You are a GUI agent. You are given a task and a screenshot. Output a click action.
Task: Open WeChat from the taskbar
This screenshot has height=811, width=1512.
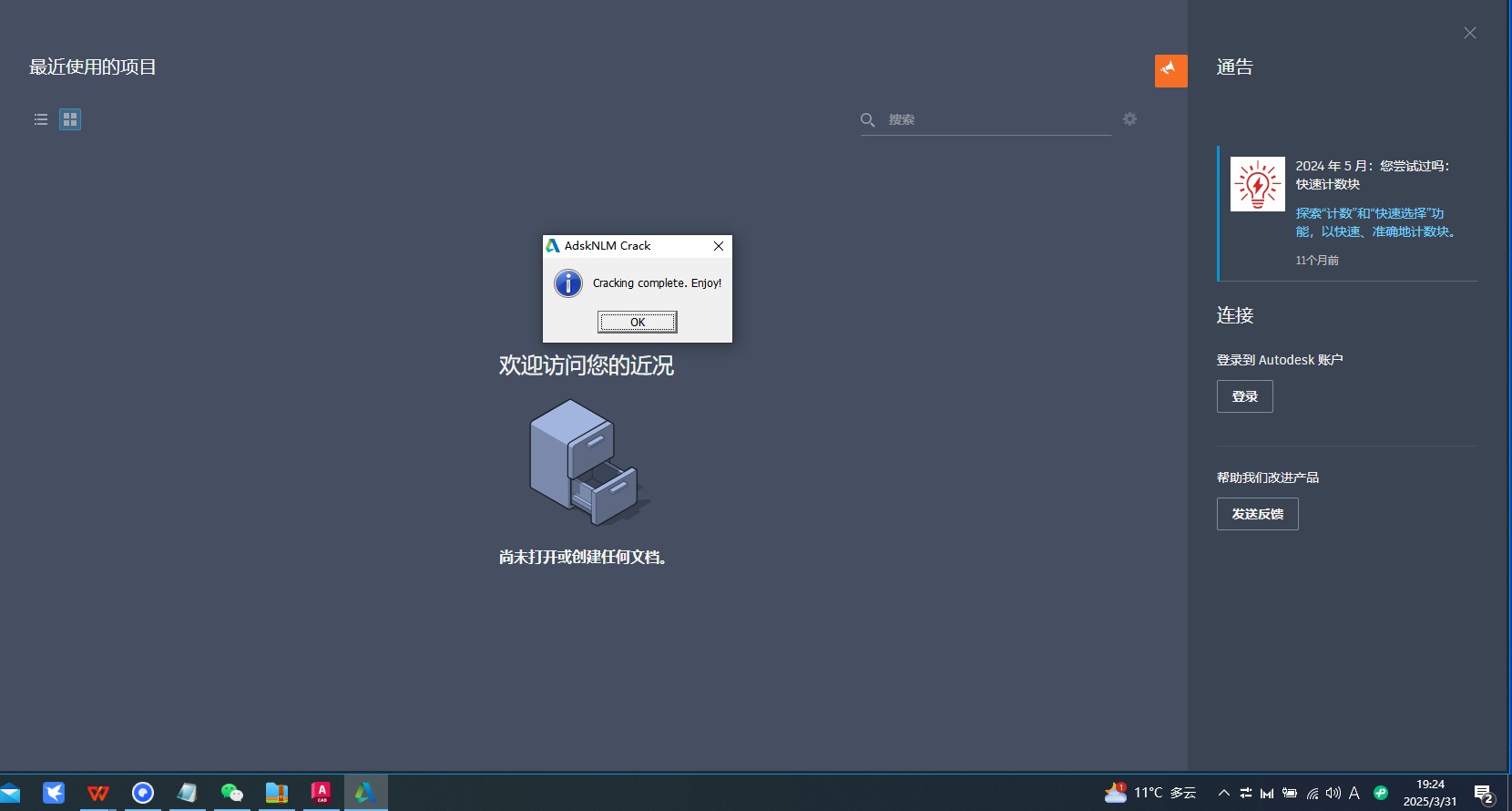coord(232,793)
